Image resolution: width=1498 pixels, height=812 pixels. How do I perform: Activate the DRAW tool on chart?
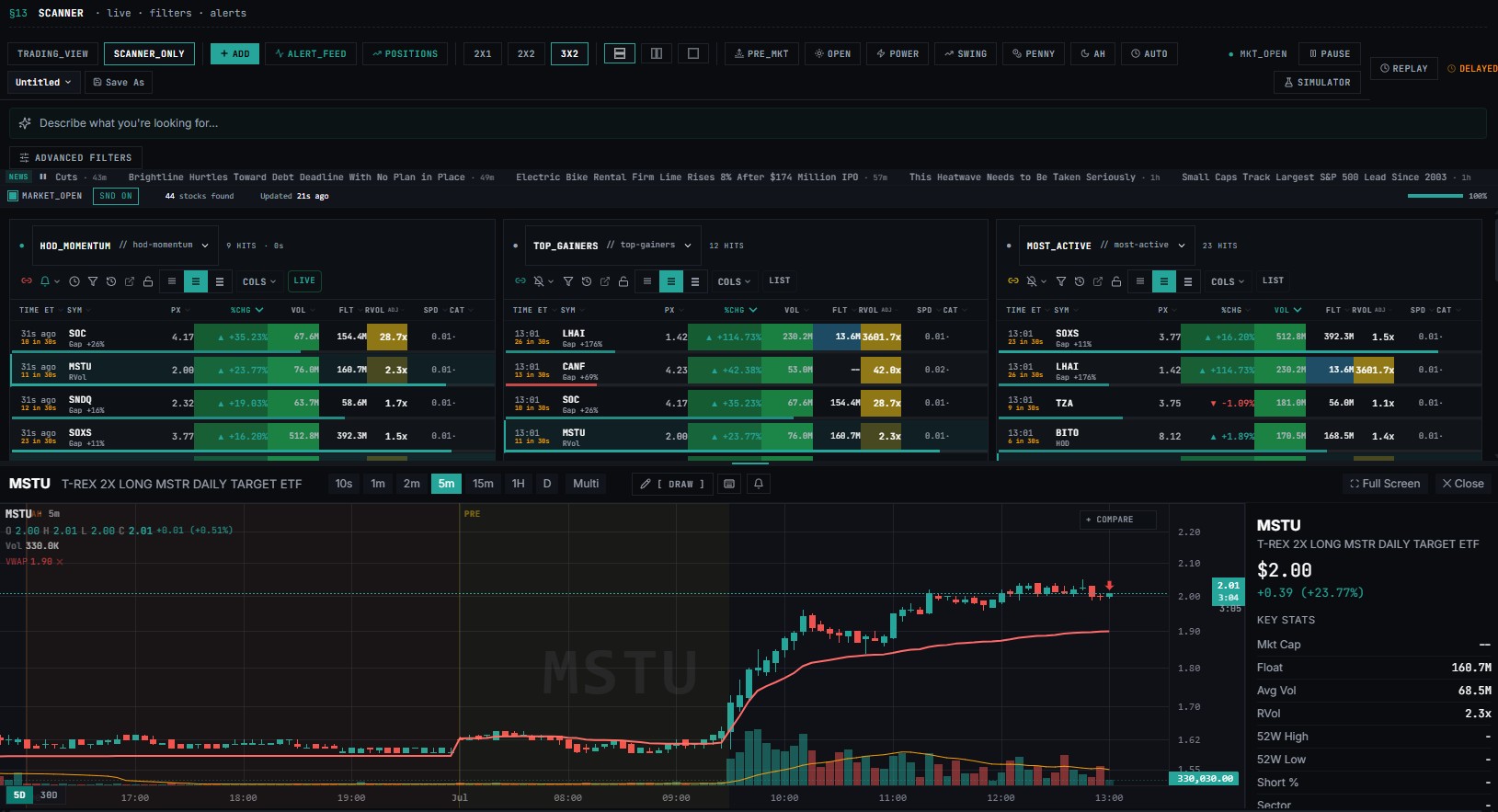tap(672, 484)
